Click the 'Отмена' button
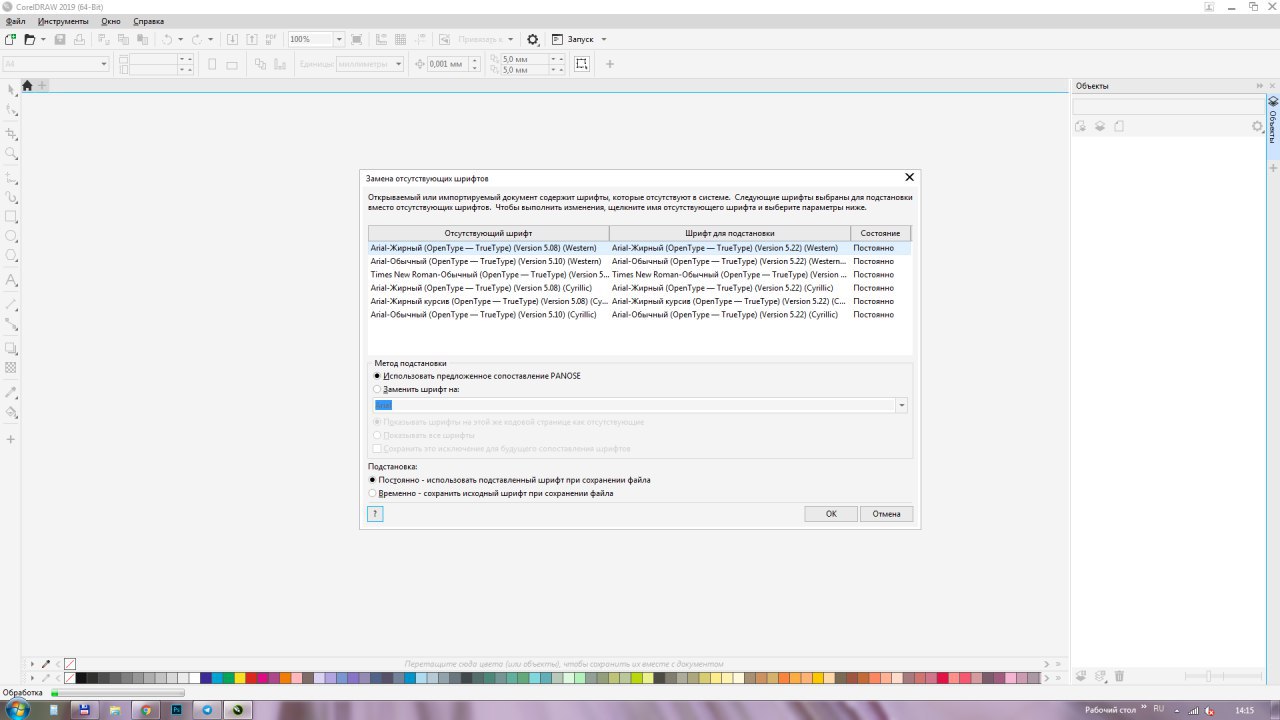 [886, 514]
